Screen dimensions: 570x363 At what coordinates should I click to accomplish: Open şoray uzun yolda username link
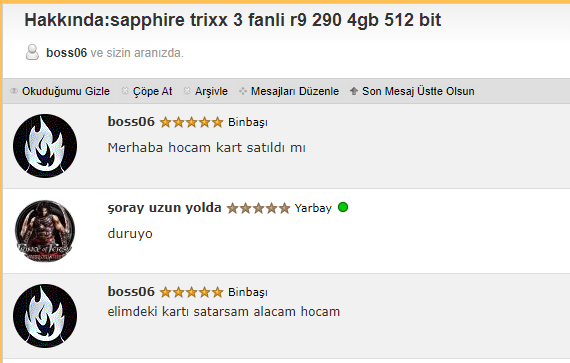click(164, 207)
